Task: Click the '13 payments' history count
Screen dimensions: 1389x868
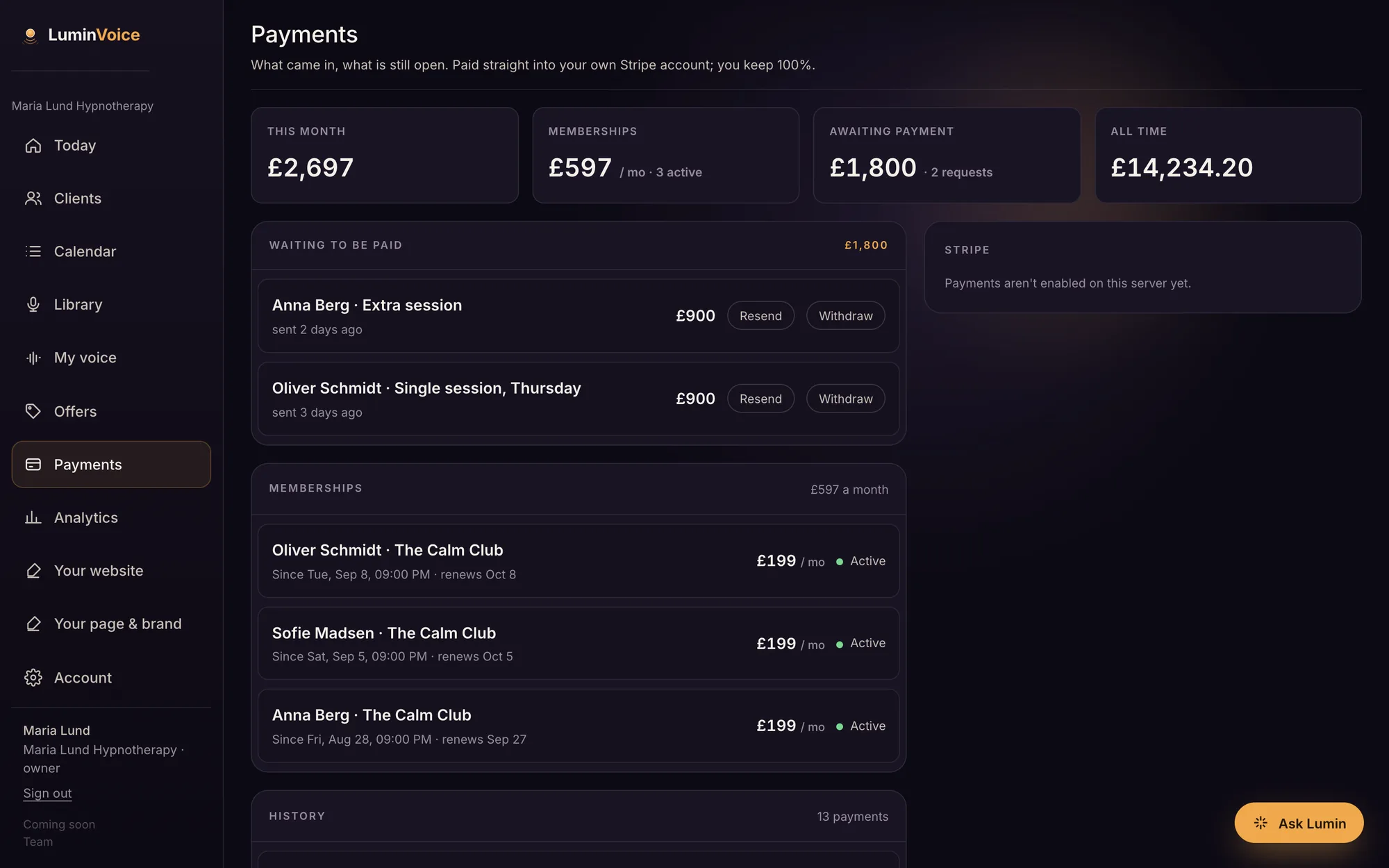Action: 852,817
